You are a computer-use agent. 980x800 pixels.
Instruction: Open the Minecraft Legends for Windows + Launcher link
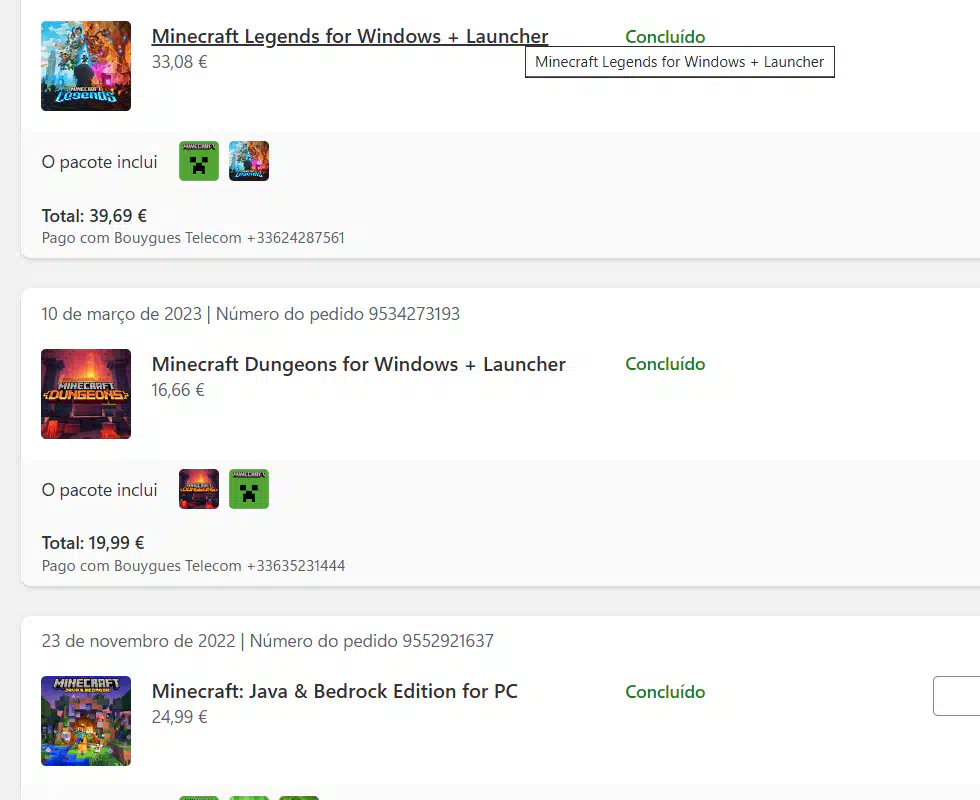click(350, 36)
